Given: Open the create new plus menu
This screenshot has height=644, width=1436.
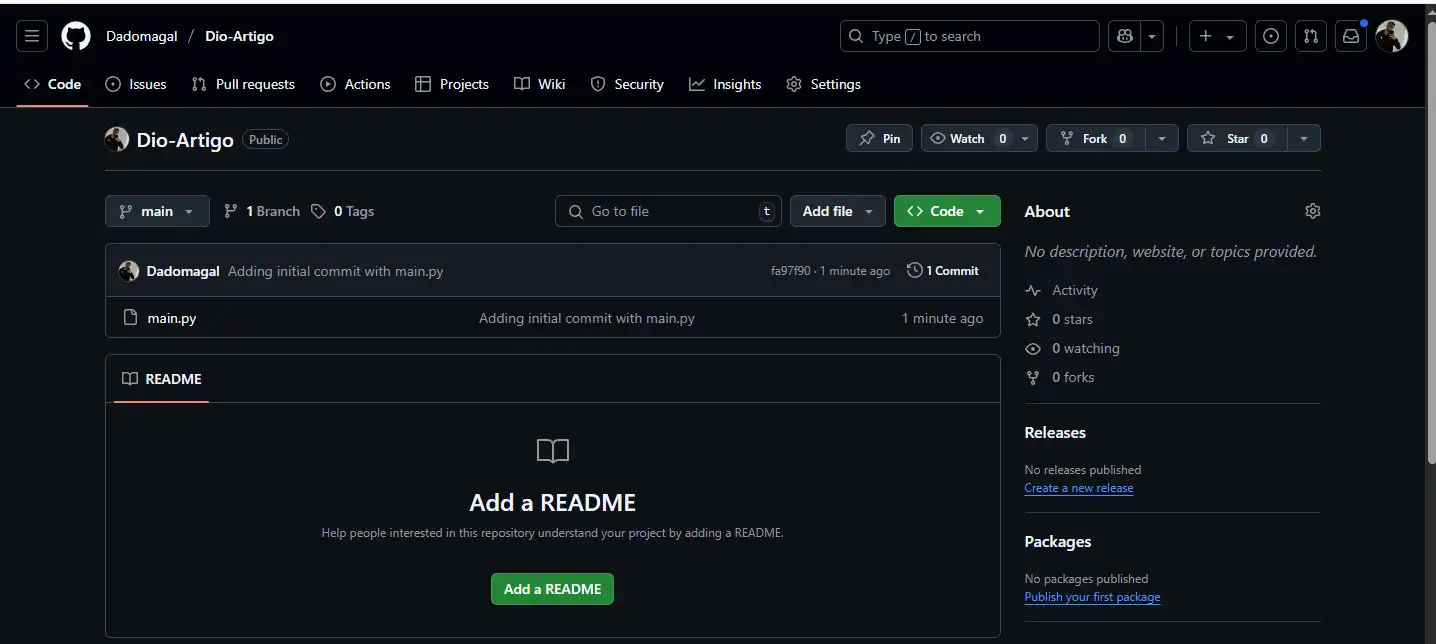Looking at the screenshot, I should click(x=1217, y=36).
